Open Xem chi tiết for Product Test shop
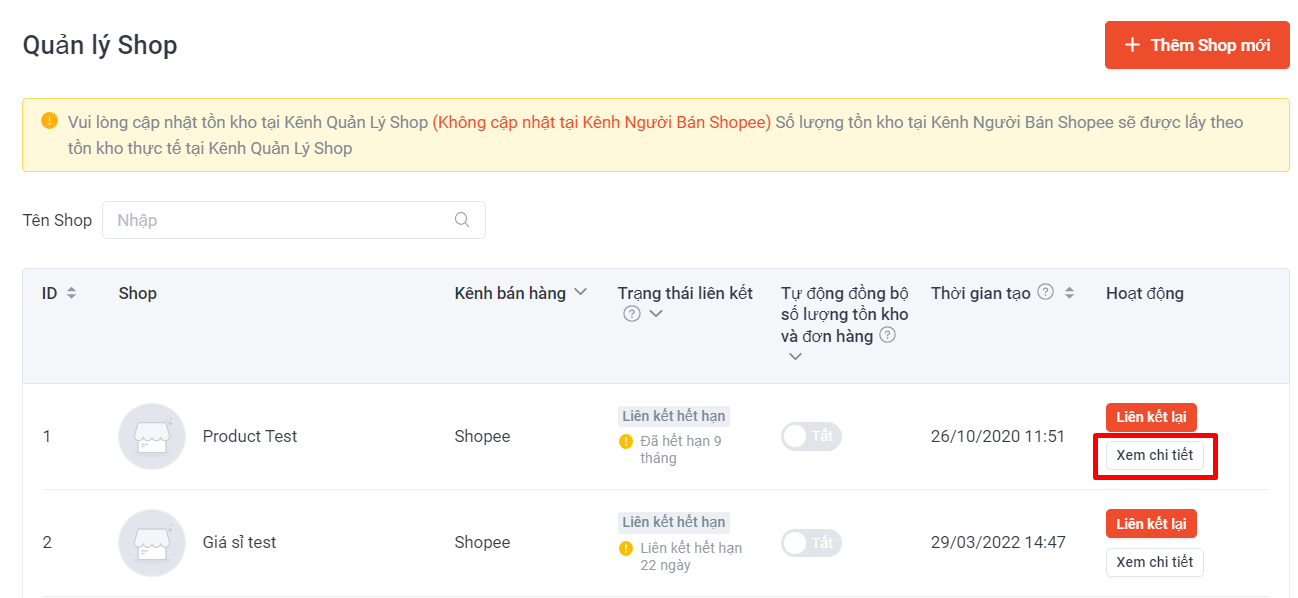Image resolution: width=1298 pixels, height=598 pixels. (x=1154, y=456)
